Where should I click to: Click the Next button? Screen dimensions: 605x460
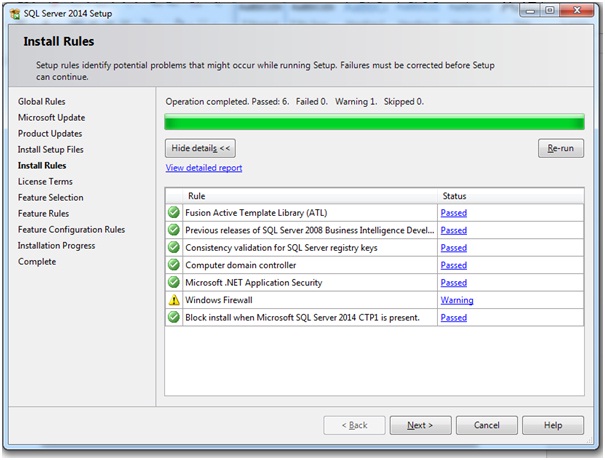click(420, 425)
